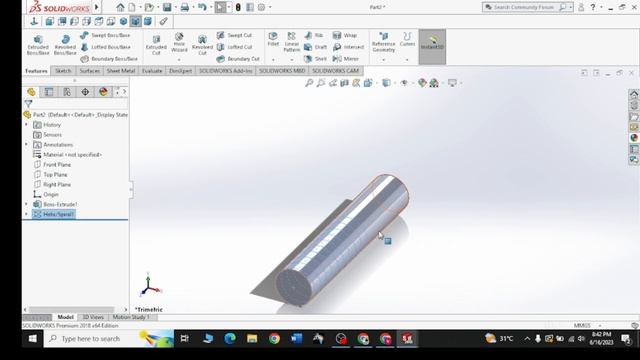Apply the Fillet tool
Image resolution: width=640 pixels, height=360 pixels.
(x=273, y=40)
